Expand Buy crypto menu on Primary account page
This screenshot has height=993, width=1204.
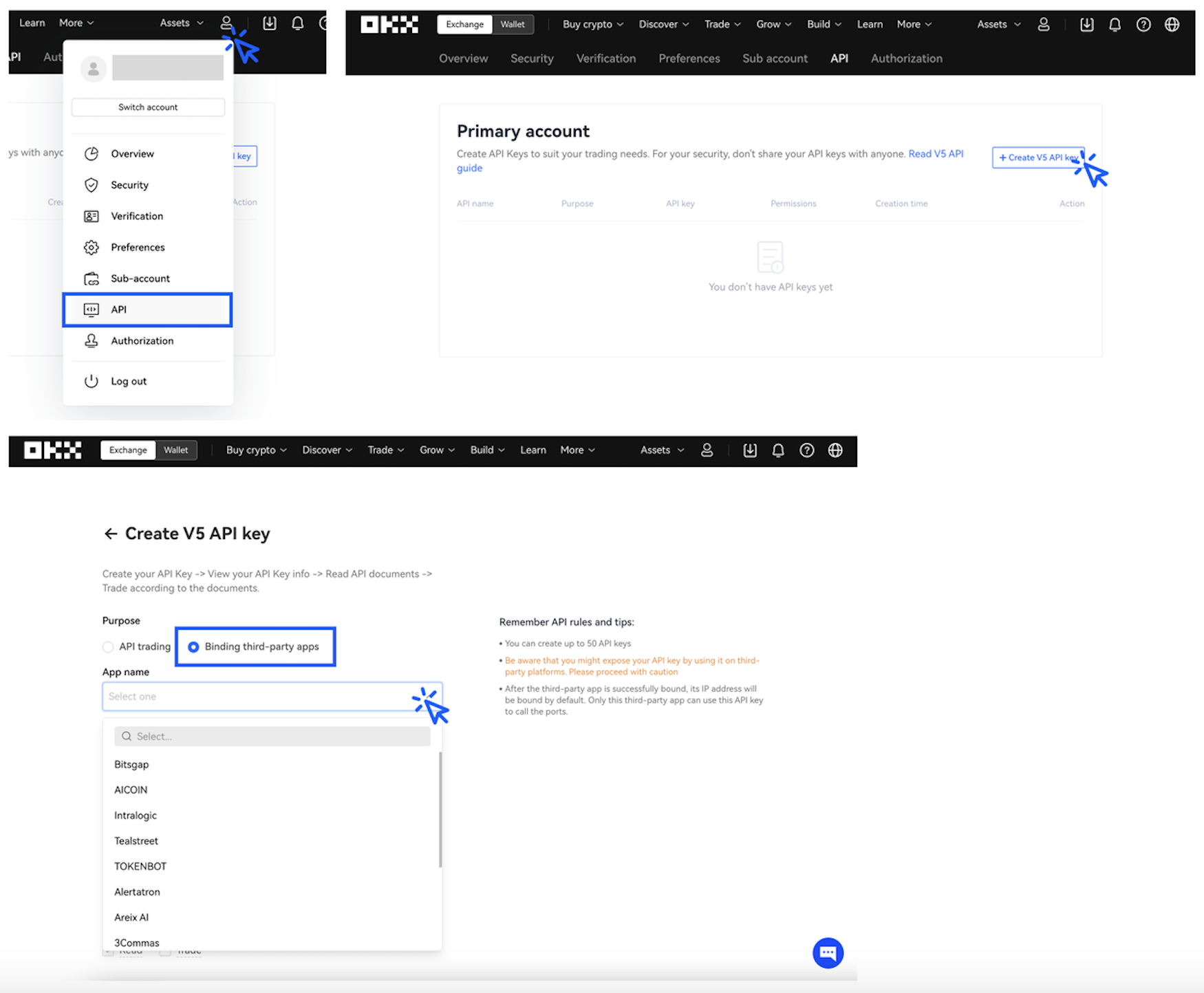(593, 25)
